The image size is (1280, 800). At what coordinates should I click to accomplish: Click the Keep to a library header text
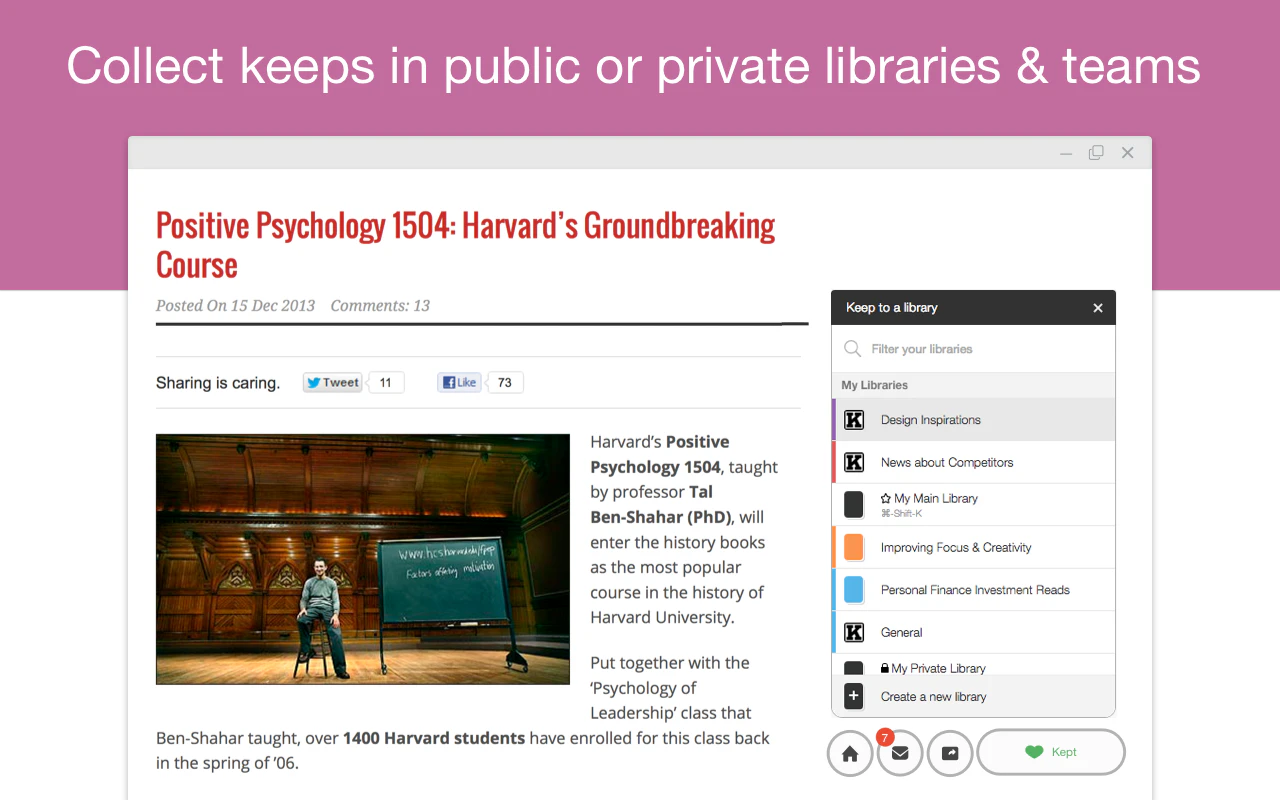point(892,308)
